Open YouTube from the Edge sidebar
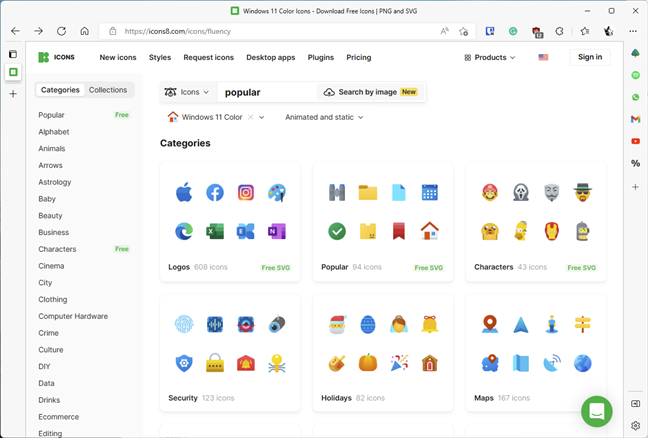The image size is (648, 438). pos(636,141)
